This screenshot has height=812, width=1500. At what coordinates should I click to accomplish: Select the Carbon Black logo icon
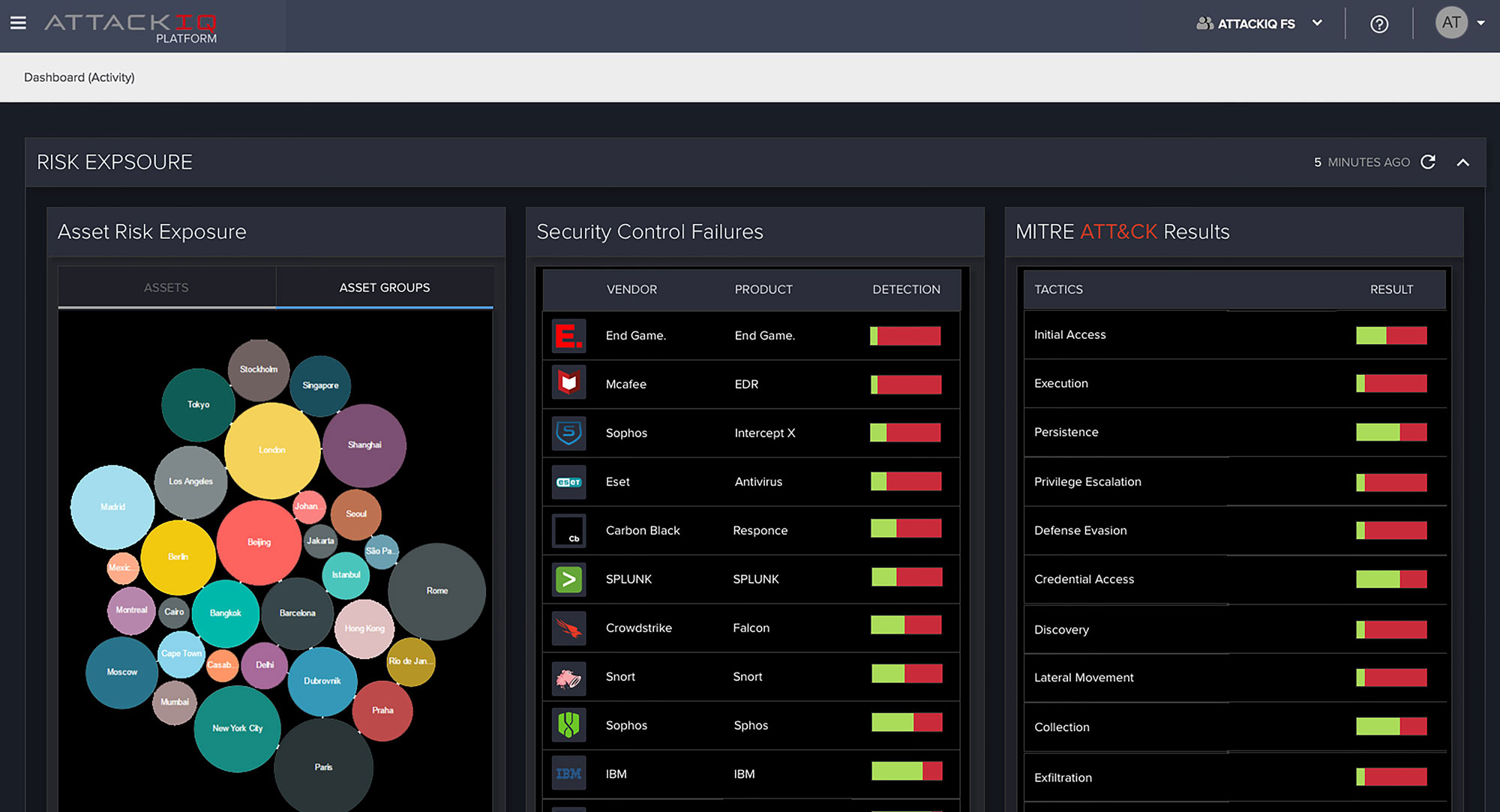click(568, 529)
